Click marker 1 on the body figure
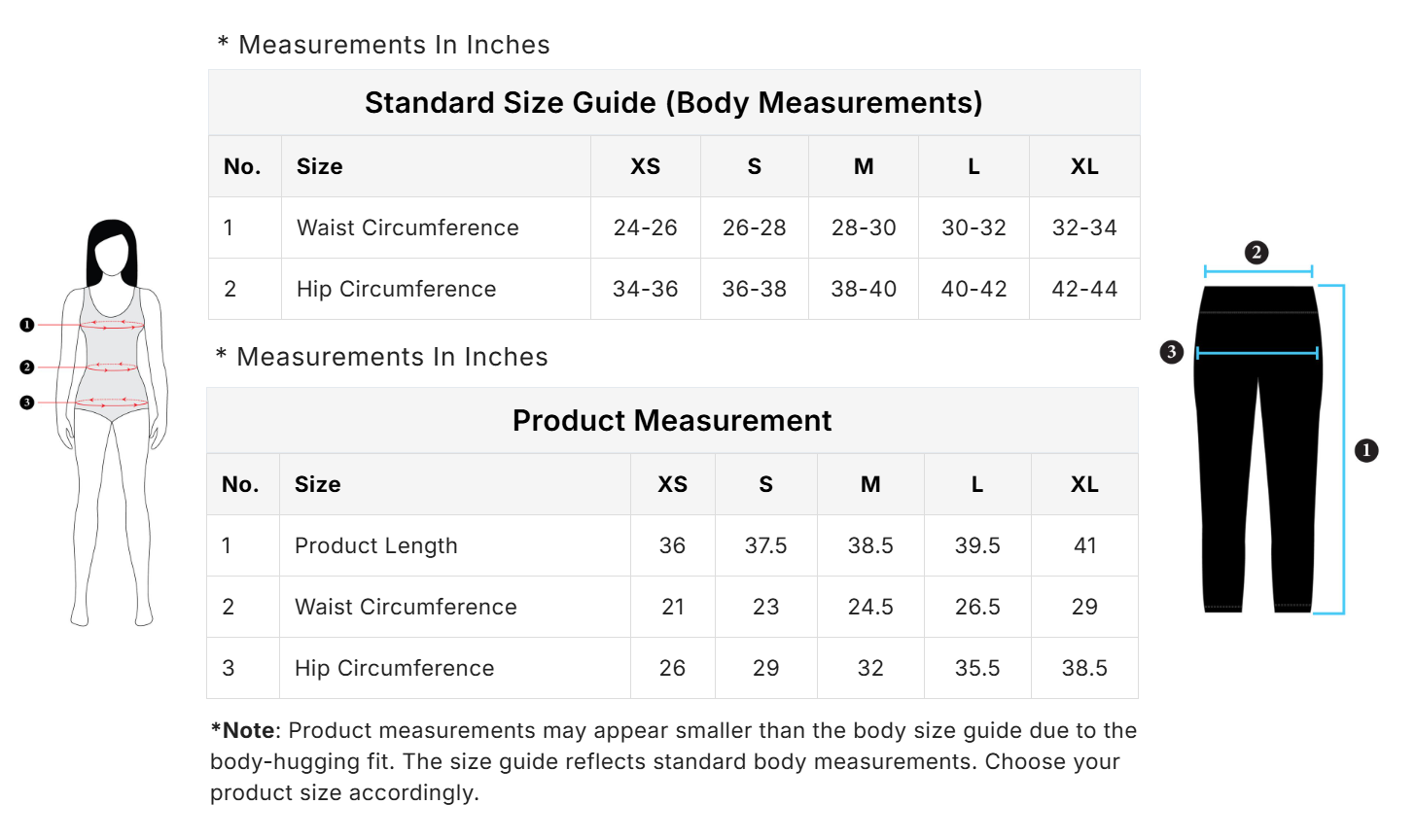 click(27, 325)
